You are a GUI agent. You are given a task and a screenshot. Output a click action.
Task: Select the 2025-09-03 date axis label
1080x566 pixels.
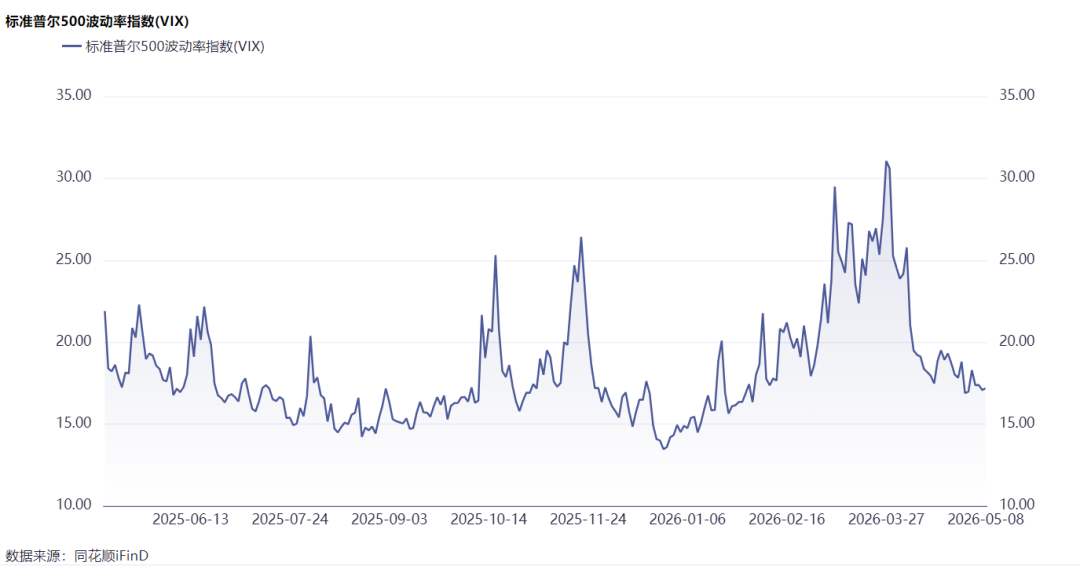tap(389, 519)
